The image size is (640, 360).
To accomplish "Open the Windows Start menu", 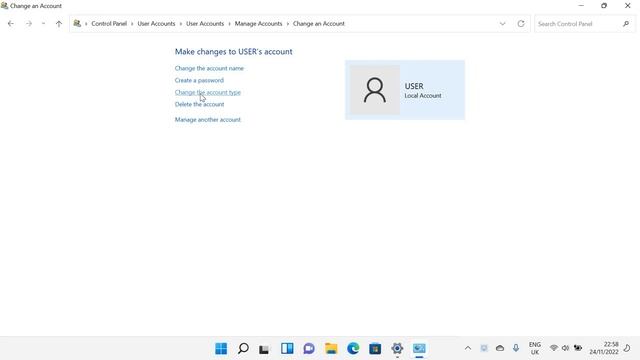I will point(221,349).
